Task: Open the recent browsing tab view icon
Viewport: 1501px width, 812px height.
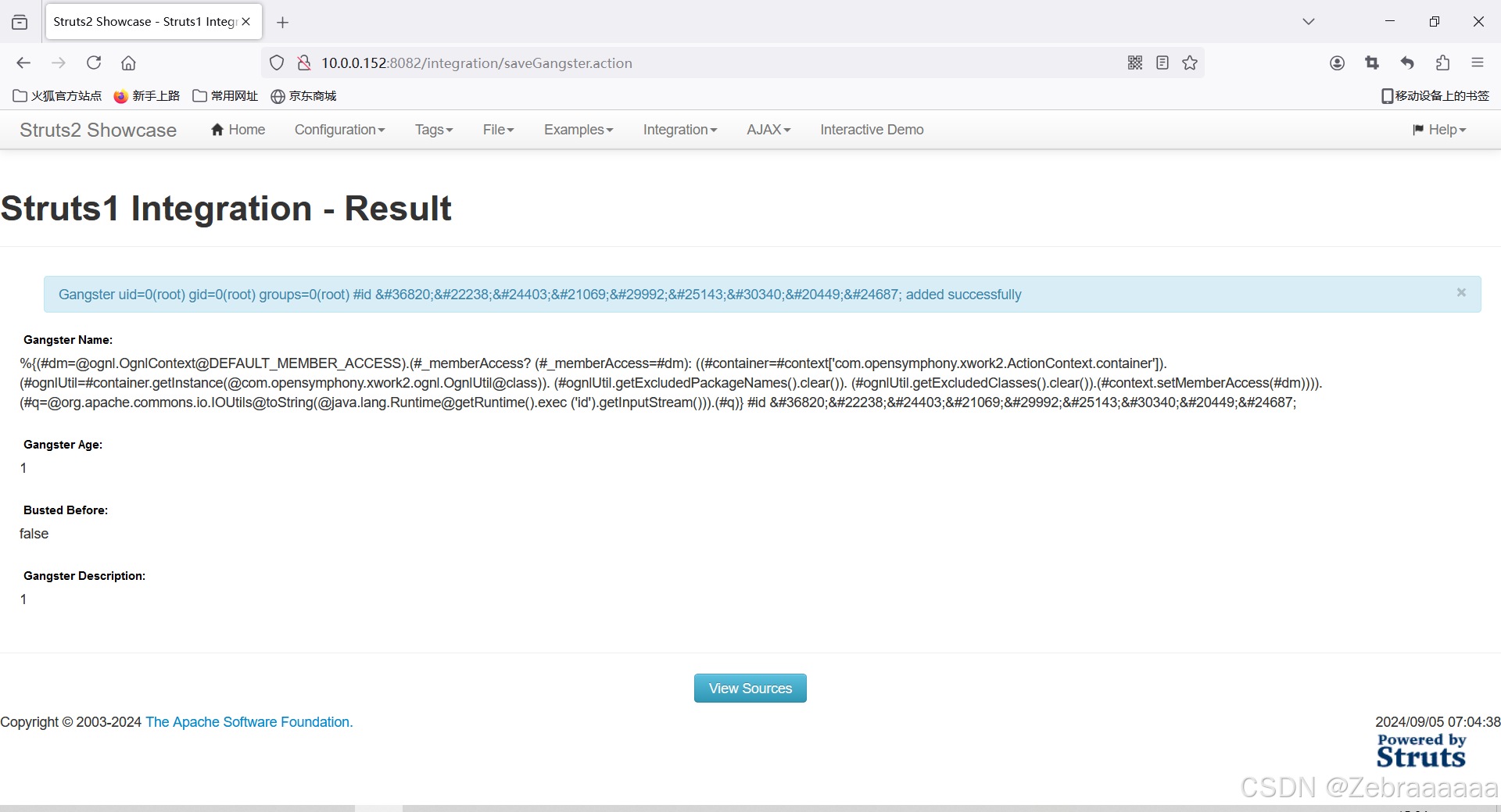Action: 20,22
